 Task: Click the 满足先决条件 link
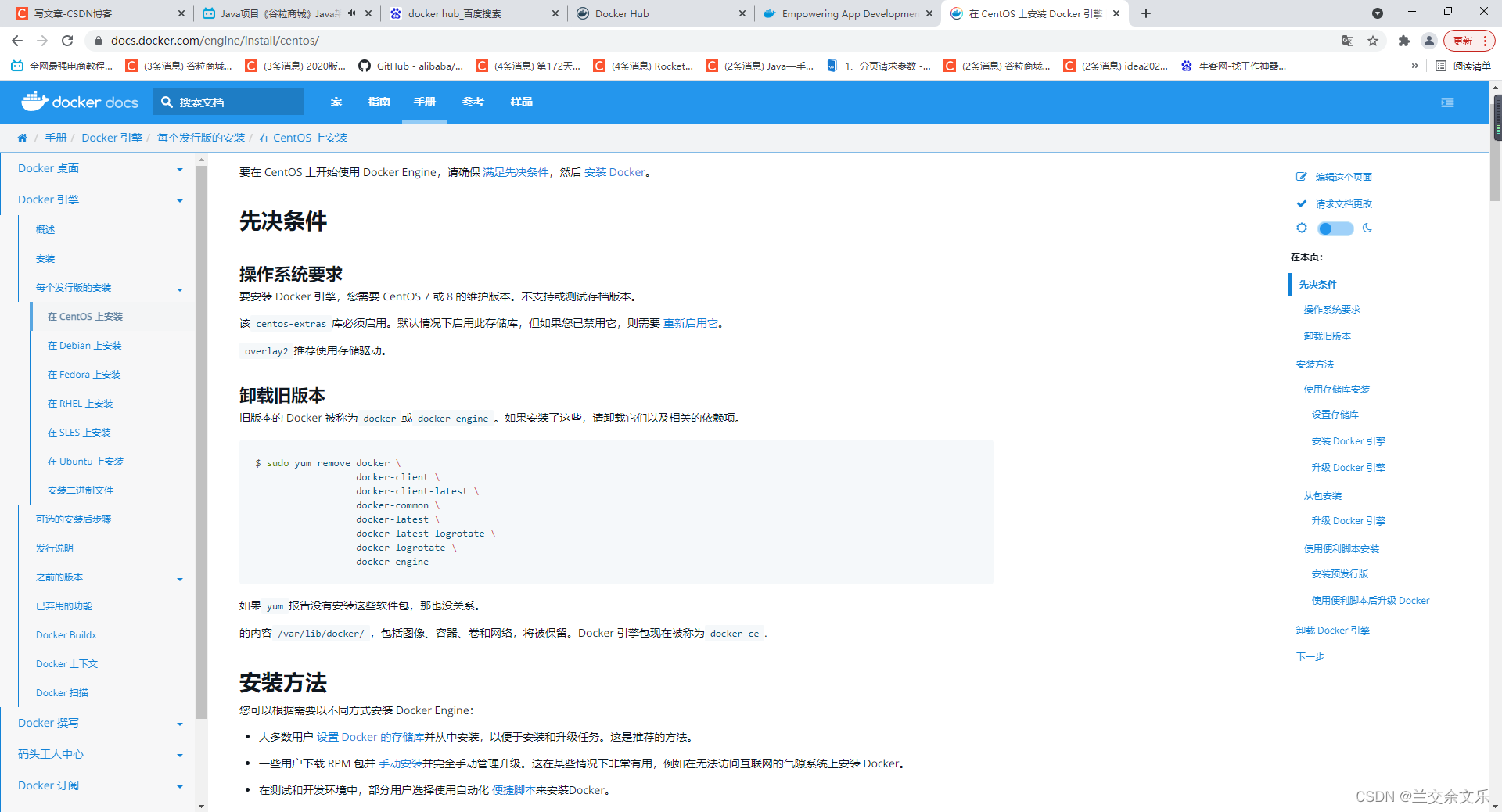click(x=516, y=172)
